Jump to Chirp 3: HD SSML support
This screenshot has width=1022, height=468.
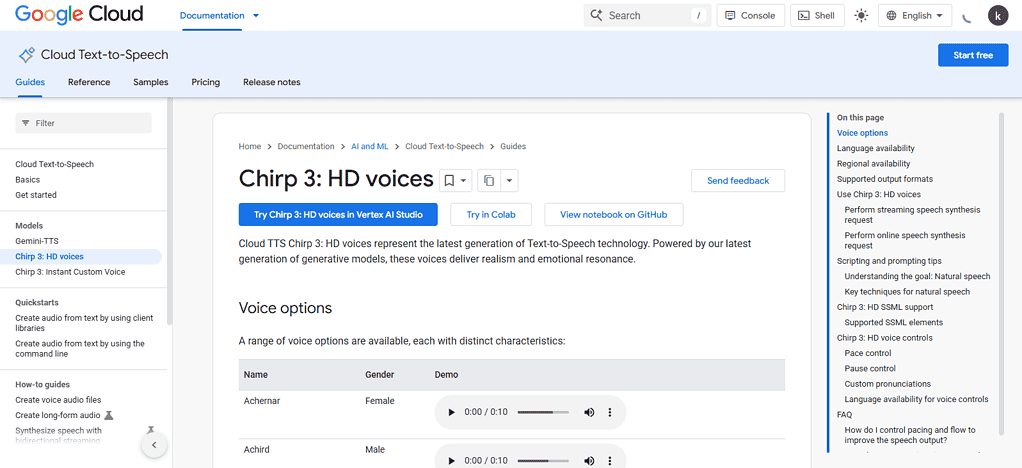(884, 307)
